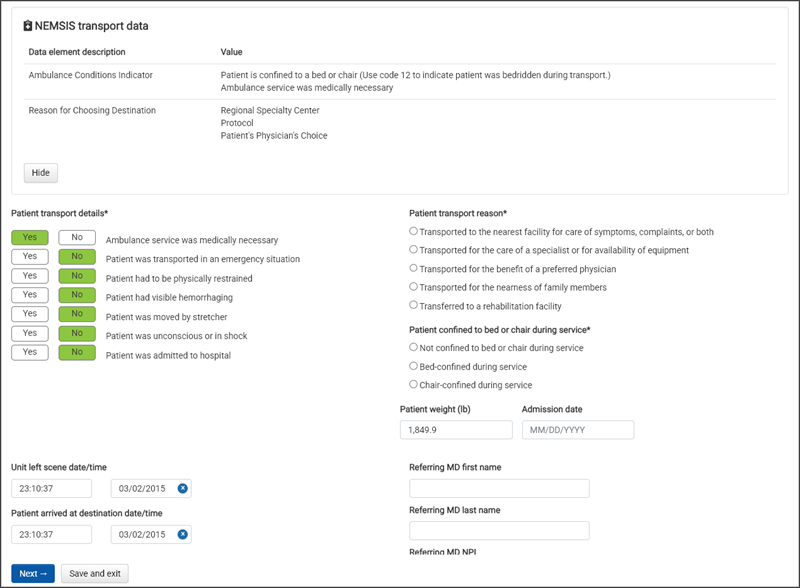
Task: Choose transferred to a rehabilitation facility
Action: pos(414,305)
